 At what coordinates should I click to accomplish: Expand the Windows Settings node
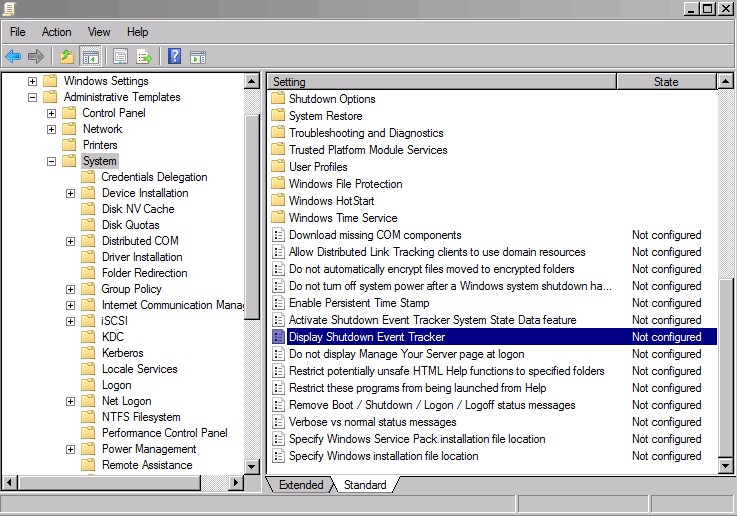(x=32, y=81)
